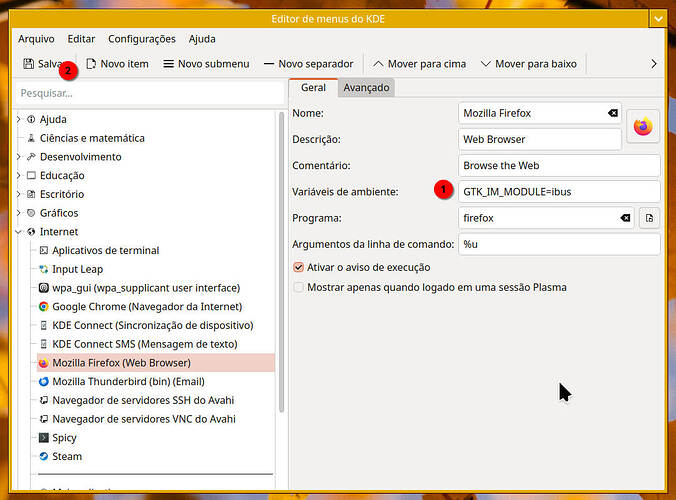Enable Mostrar apenas em sessão Plasma checkbox
Screen dimensions: 676x500
click(298, 287)
